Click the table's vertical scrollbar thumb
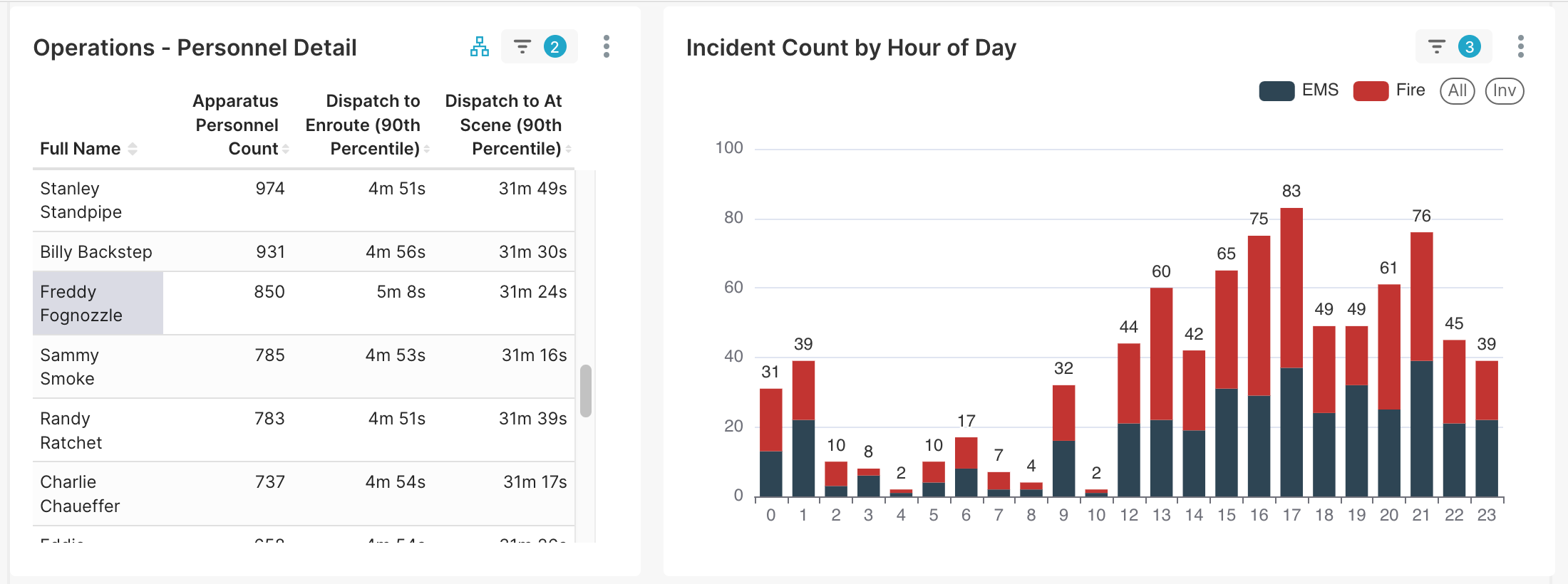Screen dimensions: 1568x584 point(586,390)
